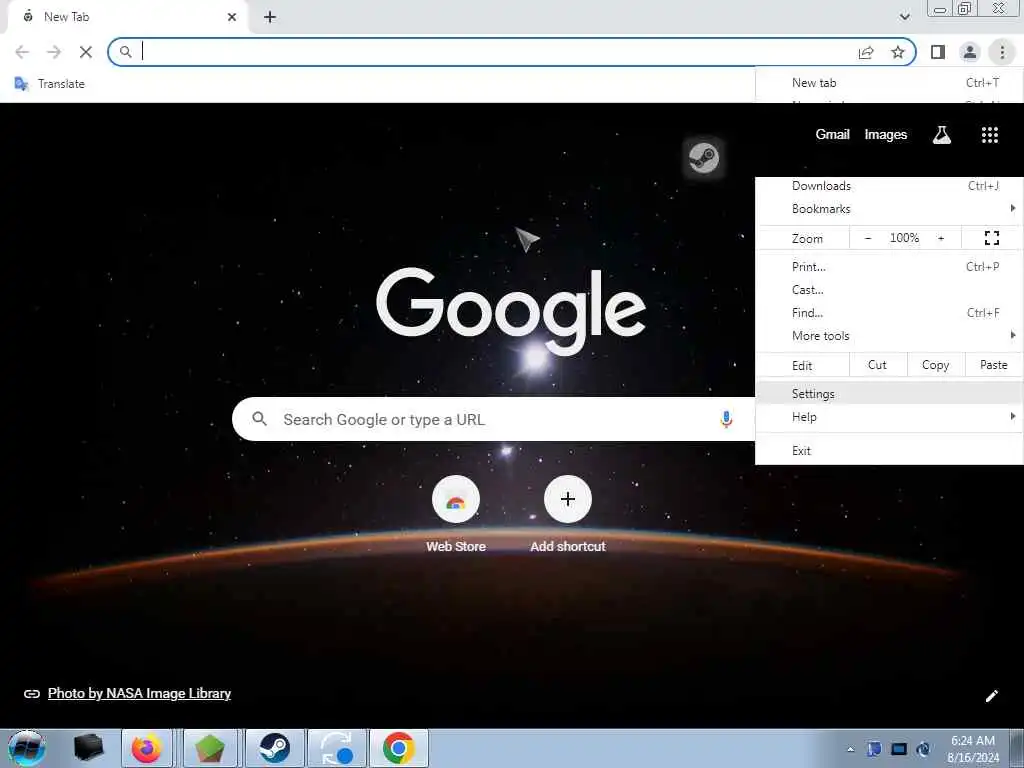The image size is (1024, 768).
Task: Click Cut in the Edit row
Action: pos(877,365)
